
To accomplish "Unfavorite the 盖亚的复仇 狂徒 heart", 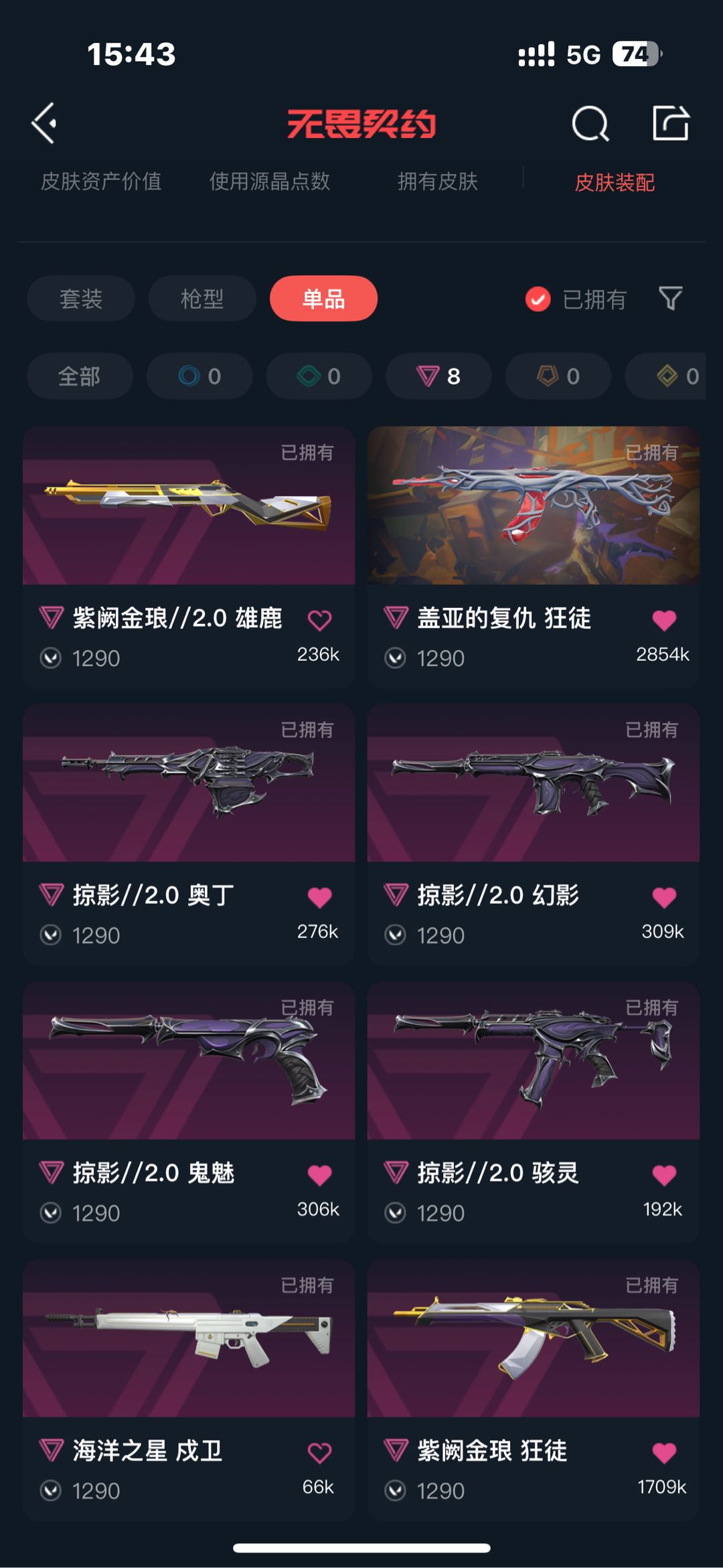I will coord(664,620).
